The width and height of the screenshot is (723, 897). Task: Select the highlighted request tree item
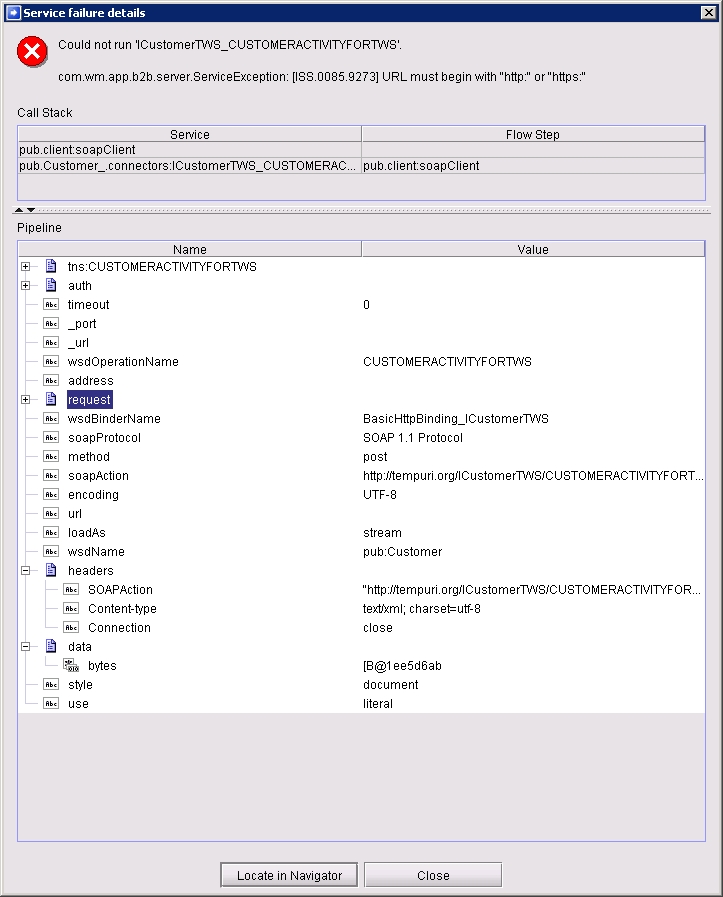pyautogui.click(x=89, y=399)
